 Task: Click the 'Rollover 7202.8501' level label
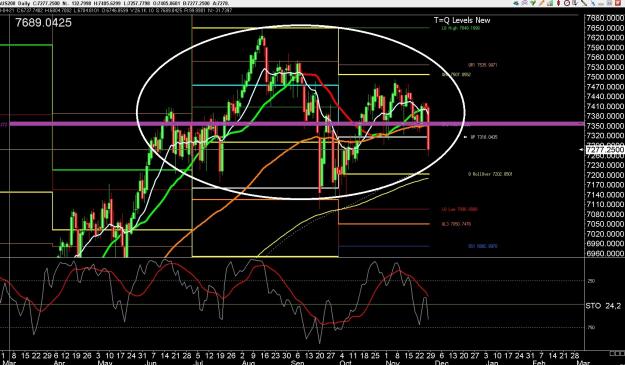[x=491, y=174]
